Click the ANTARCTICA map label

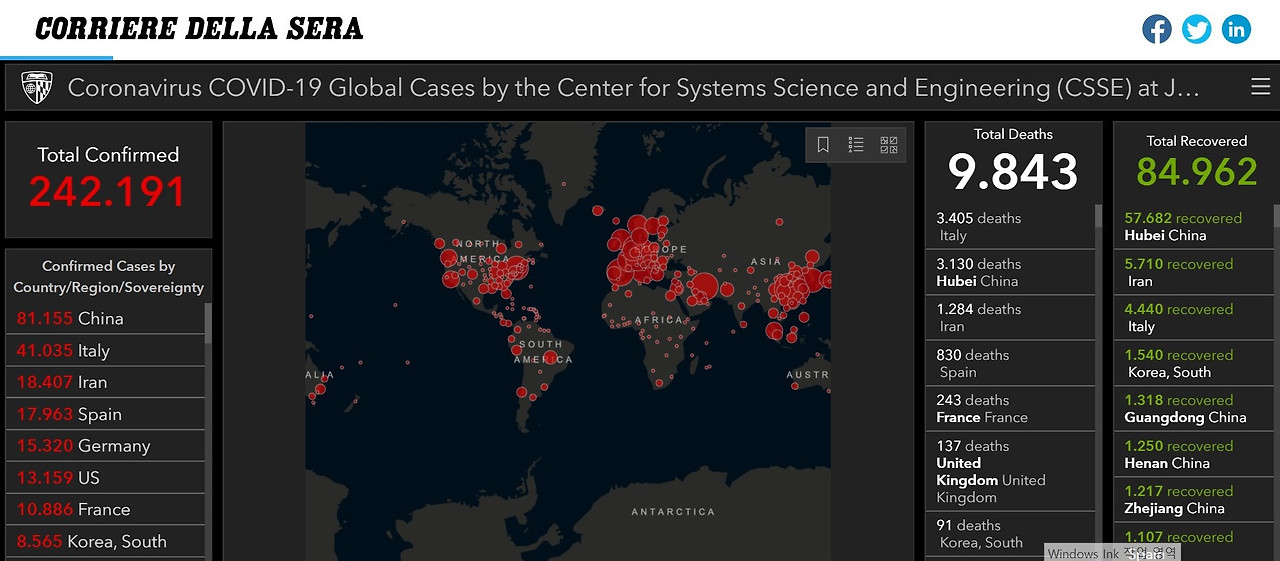[673, 511]
